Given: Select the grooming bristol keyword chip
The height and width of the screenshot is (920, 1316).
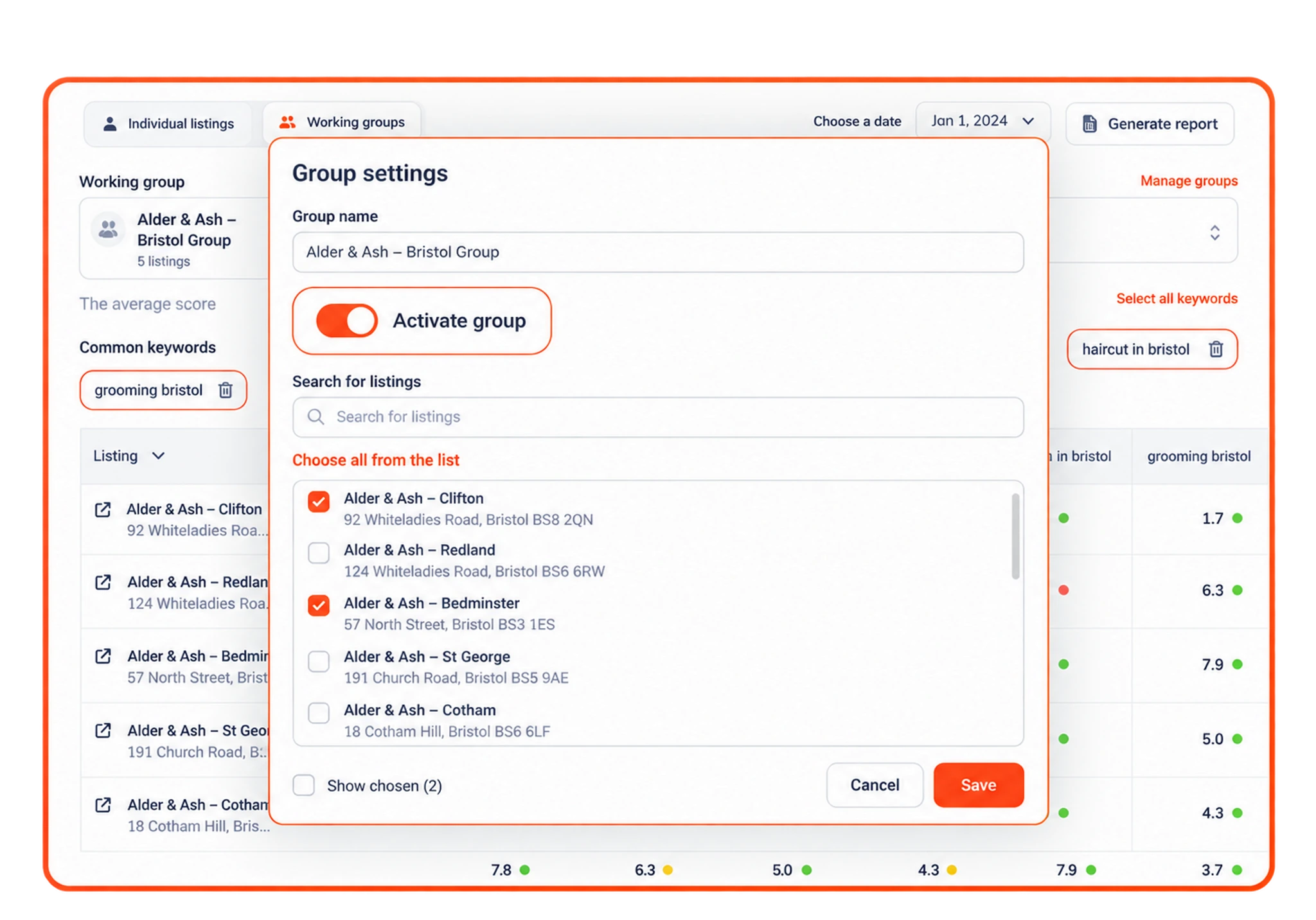Looking at the screenshot, I should pyautogui.click(x=163, y=390).
